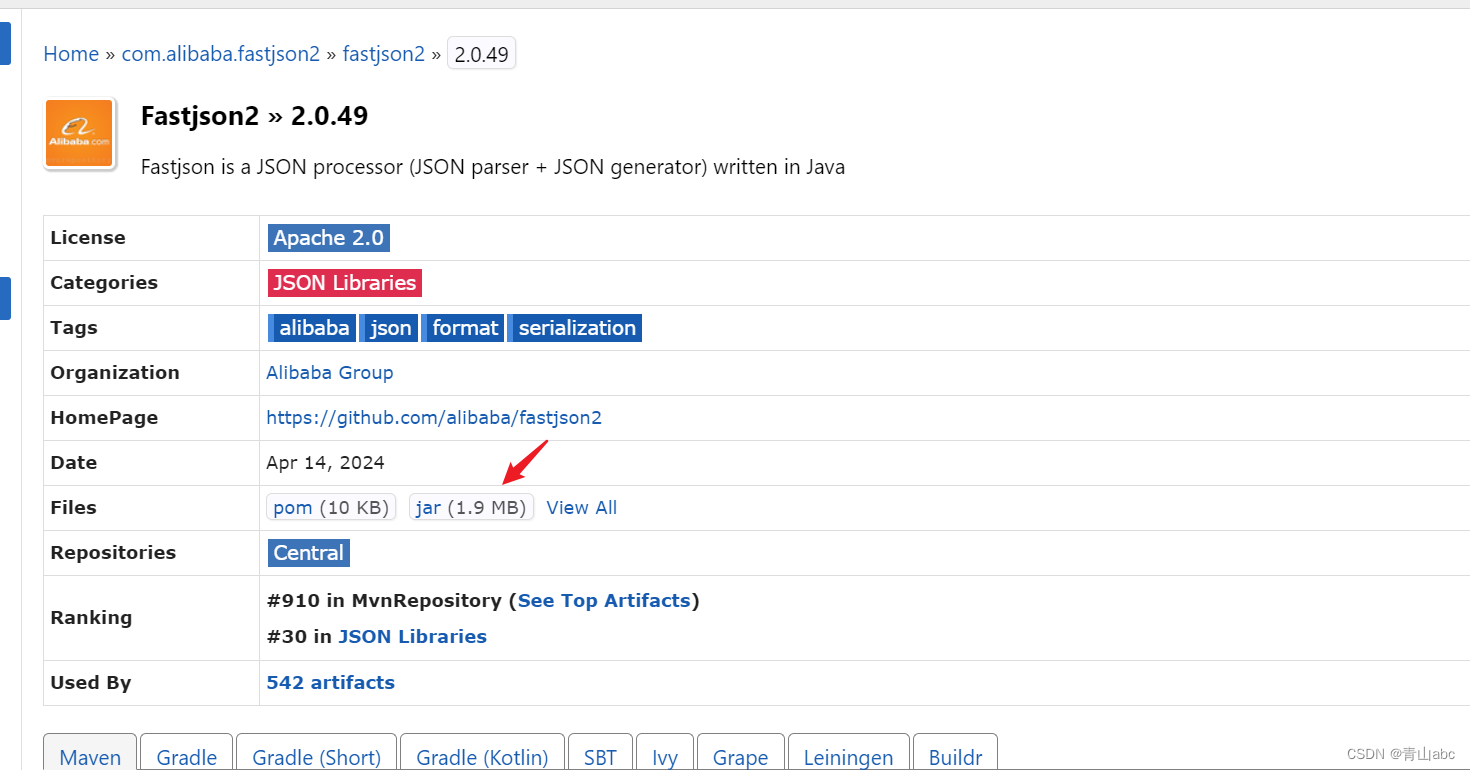
Task: Click the 542 artifacts link
Action: point(330,682)
